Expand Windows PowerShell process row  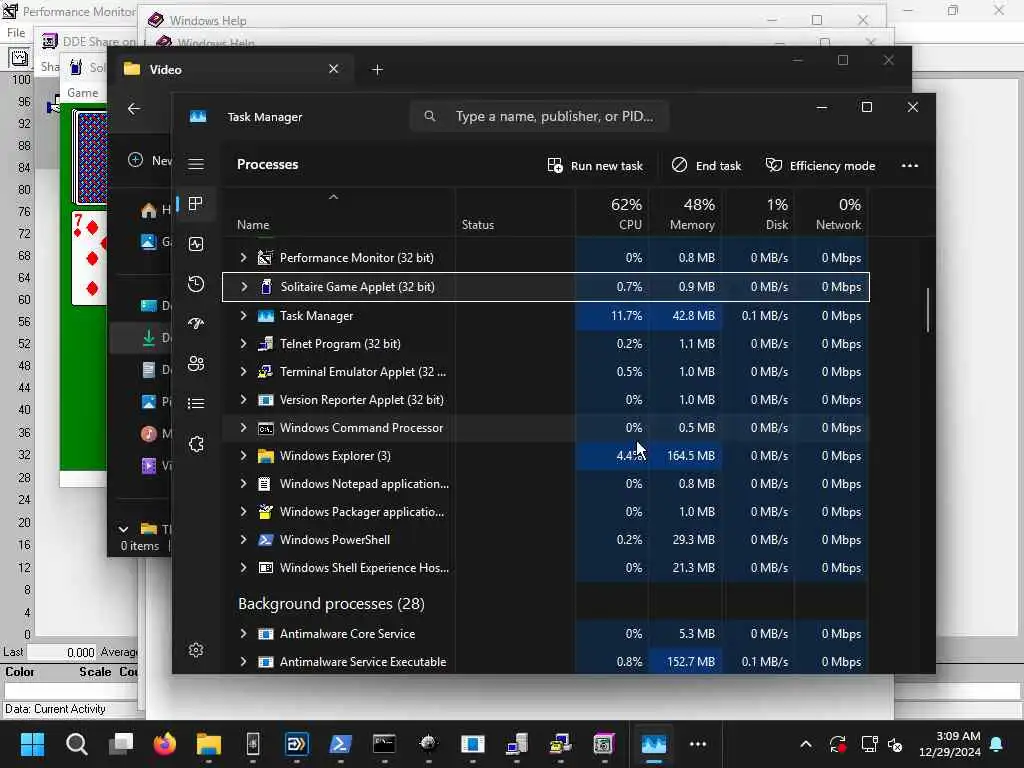243,540
